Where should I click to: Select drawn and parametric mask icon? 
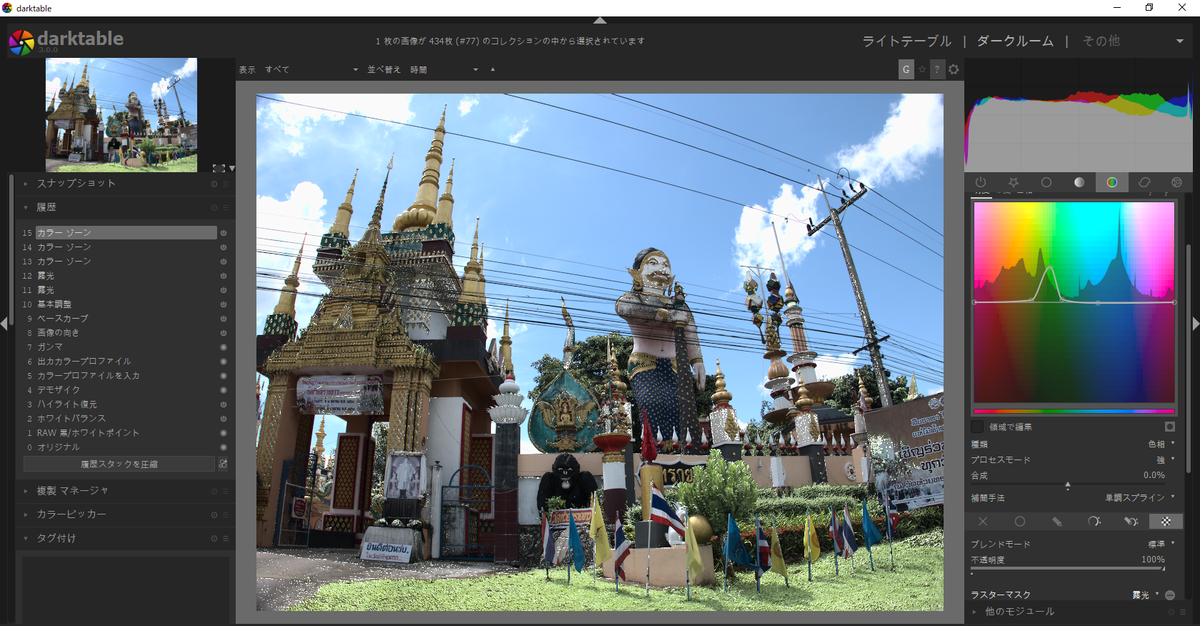(x=1131, y=522)
